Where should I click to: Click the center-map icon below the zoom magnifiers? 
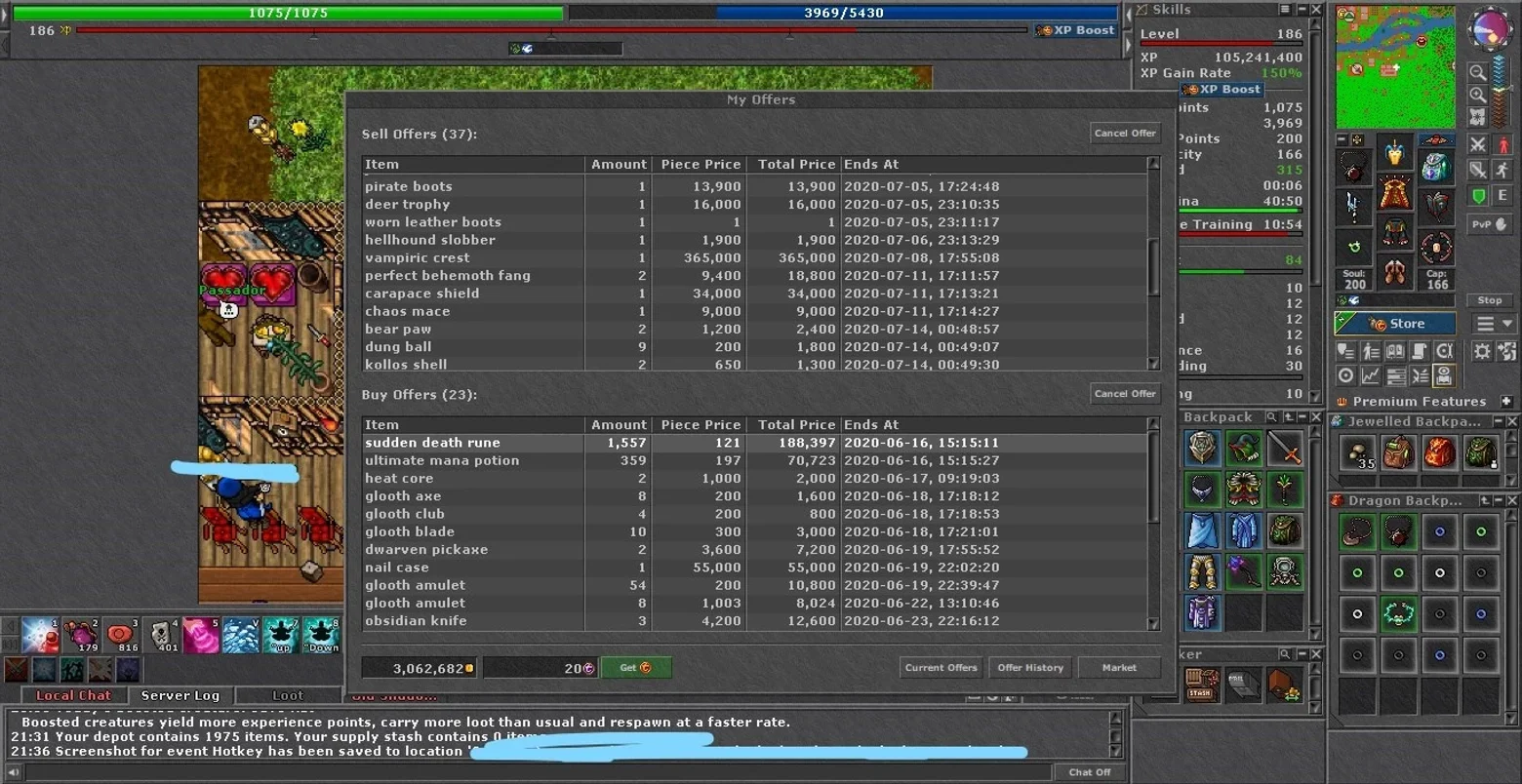tap(1478, 116)
